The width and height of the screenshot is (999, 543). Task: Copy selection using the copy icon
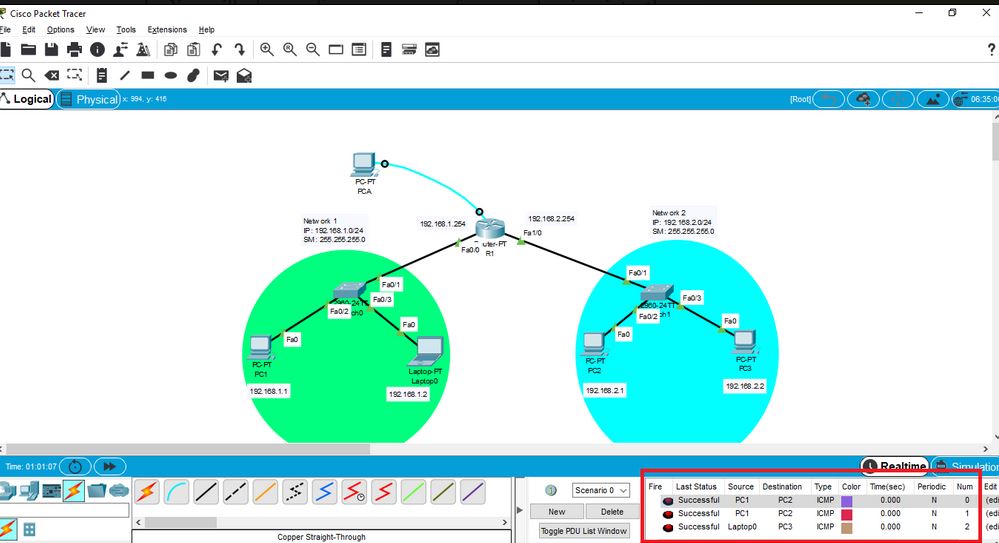pos(170,50)
